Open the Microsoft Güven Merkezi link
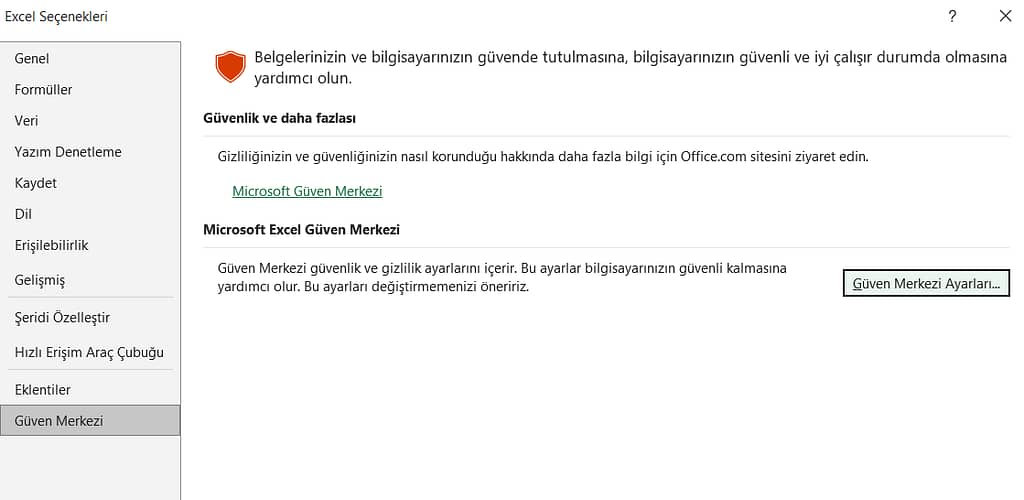Viewport: 1024px width, 500px height. click(x=307, y=191)
